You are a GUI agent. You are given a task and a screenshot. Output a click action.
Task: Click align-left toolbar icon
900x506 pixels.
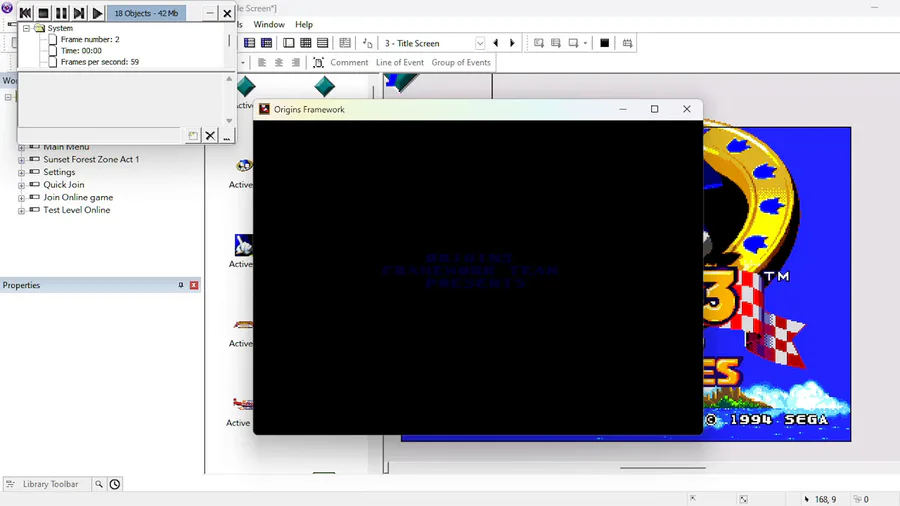click(262, 63)
